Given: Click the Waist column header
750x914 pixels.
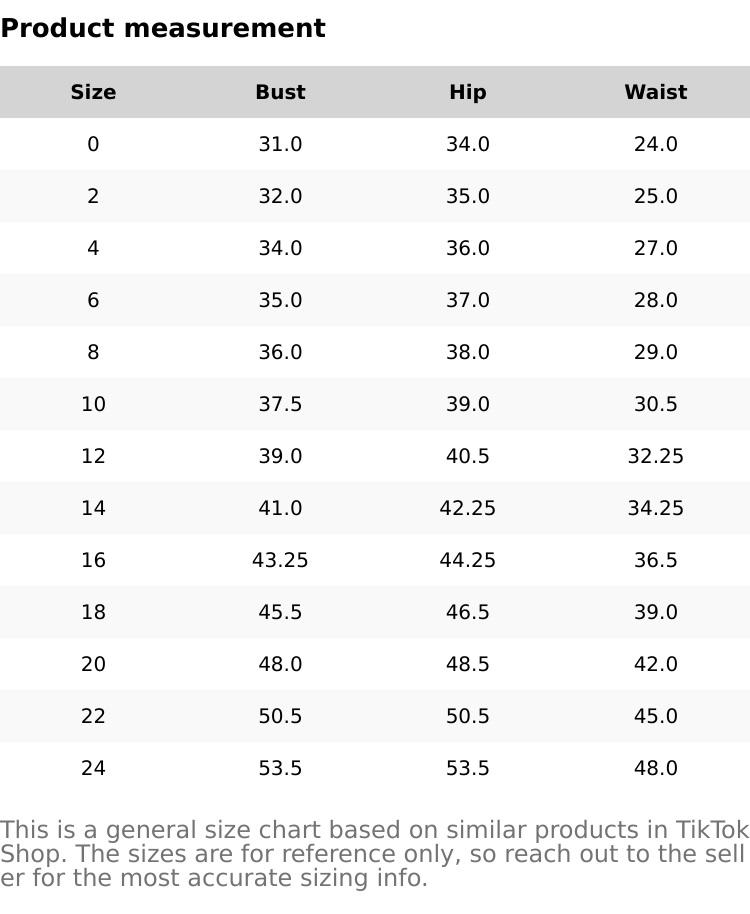Looking at the screenshot, I should click(655, 92).
